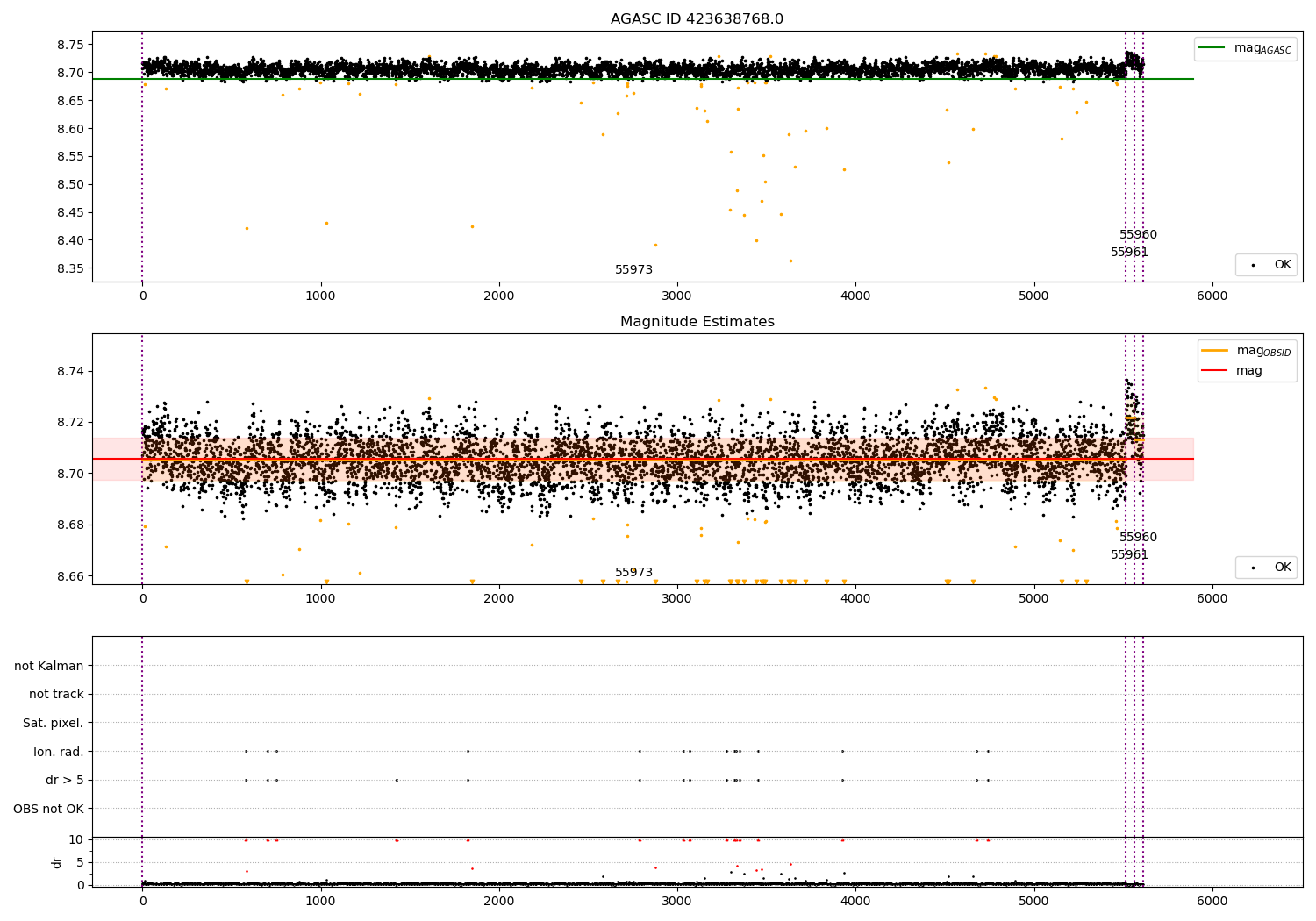Click the '55961' annotation in the top plot
Viewport: 1316px width, 921px height.
point(1130,253)
